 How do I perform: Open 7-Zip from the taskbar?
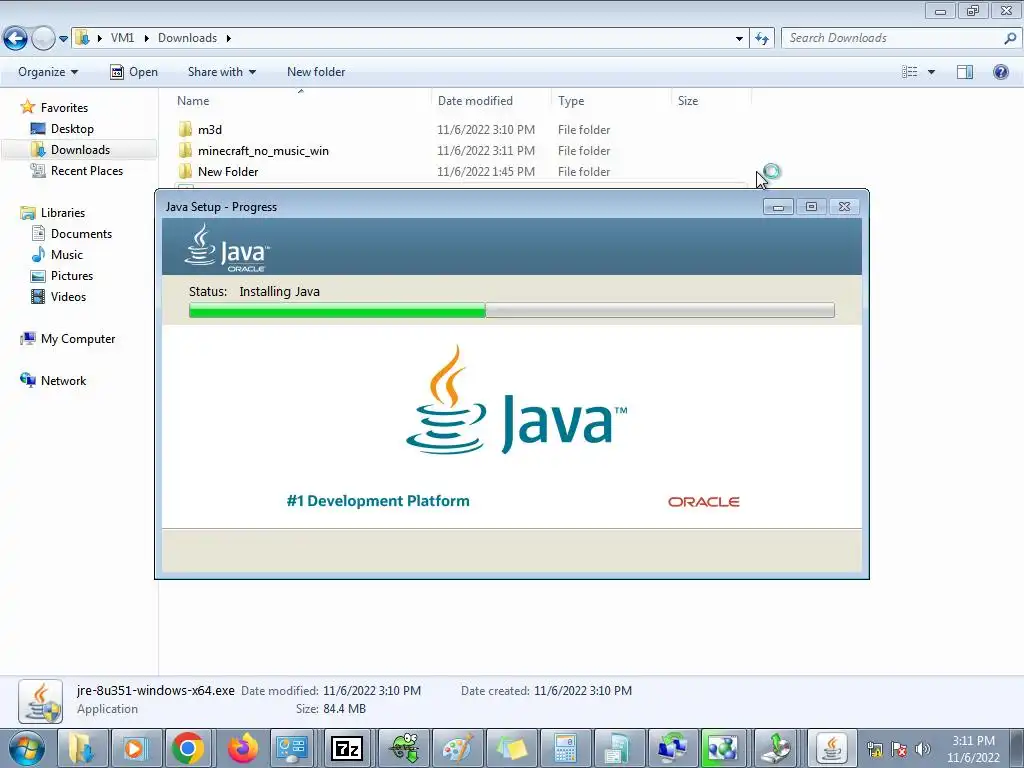click(x=347, y=748)
